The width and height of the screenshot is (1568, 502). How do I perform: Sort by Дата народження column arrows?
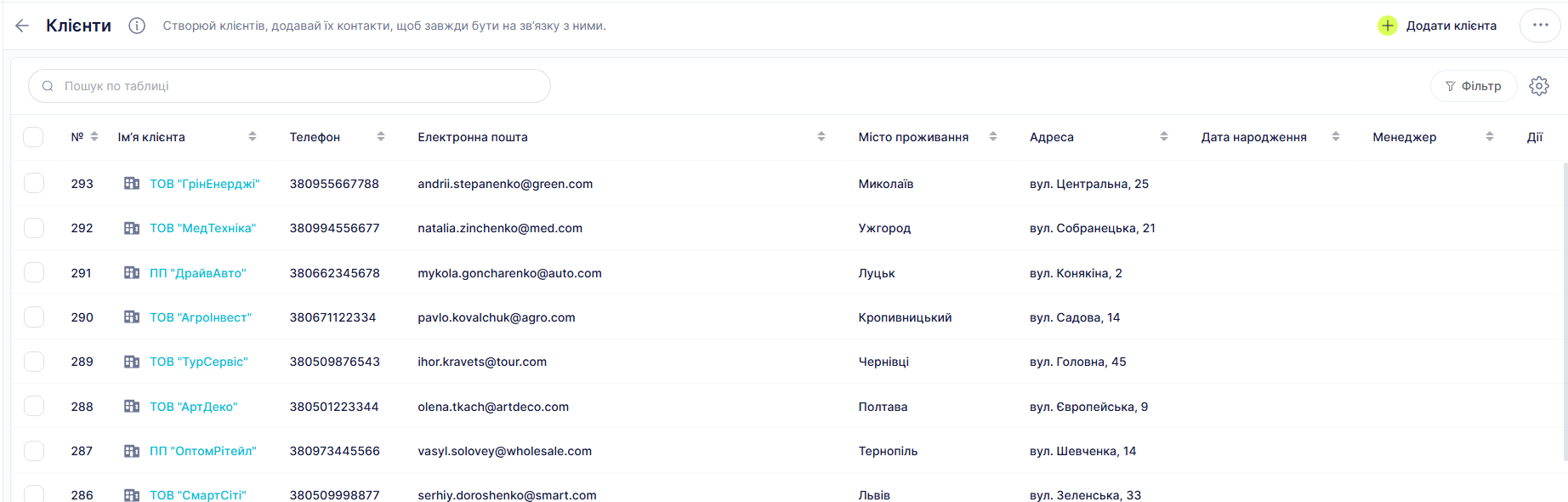point(1335,137)
